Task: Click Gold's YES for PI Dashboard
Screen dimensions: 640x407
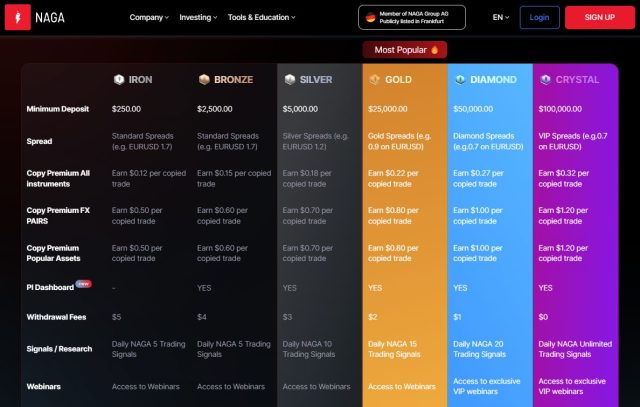Action: tap(375, 288)
